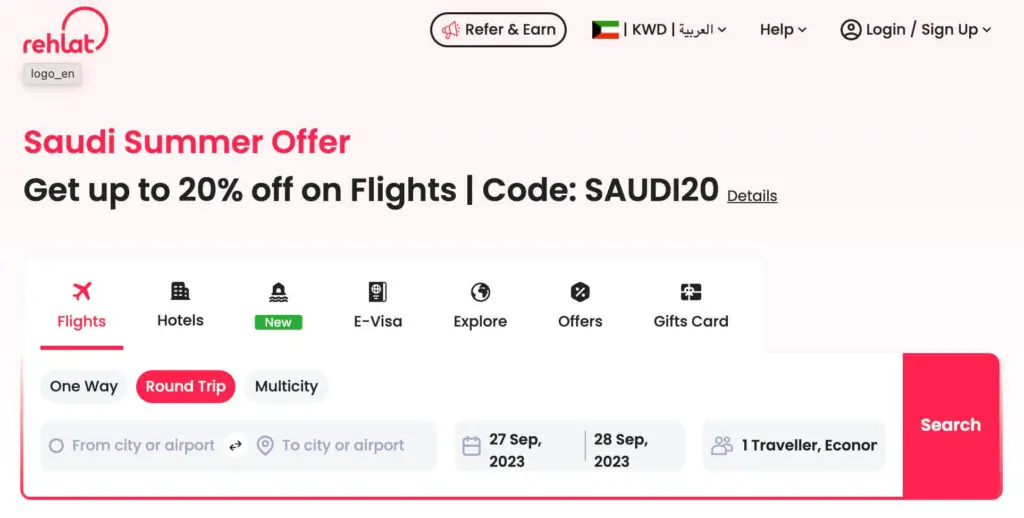Swap origin and destination cities
The image size is (1024, 518).
coord(236,446)
